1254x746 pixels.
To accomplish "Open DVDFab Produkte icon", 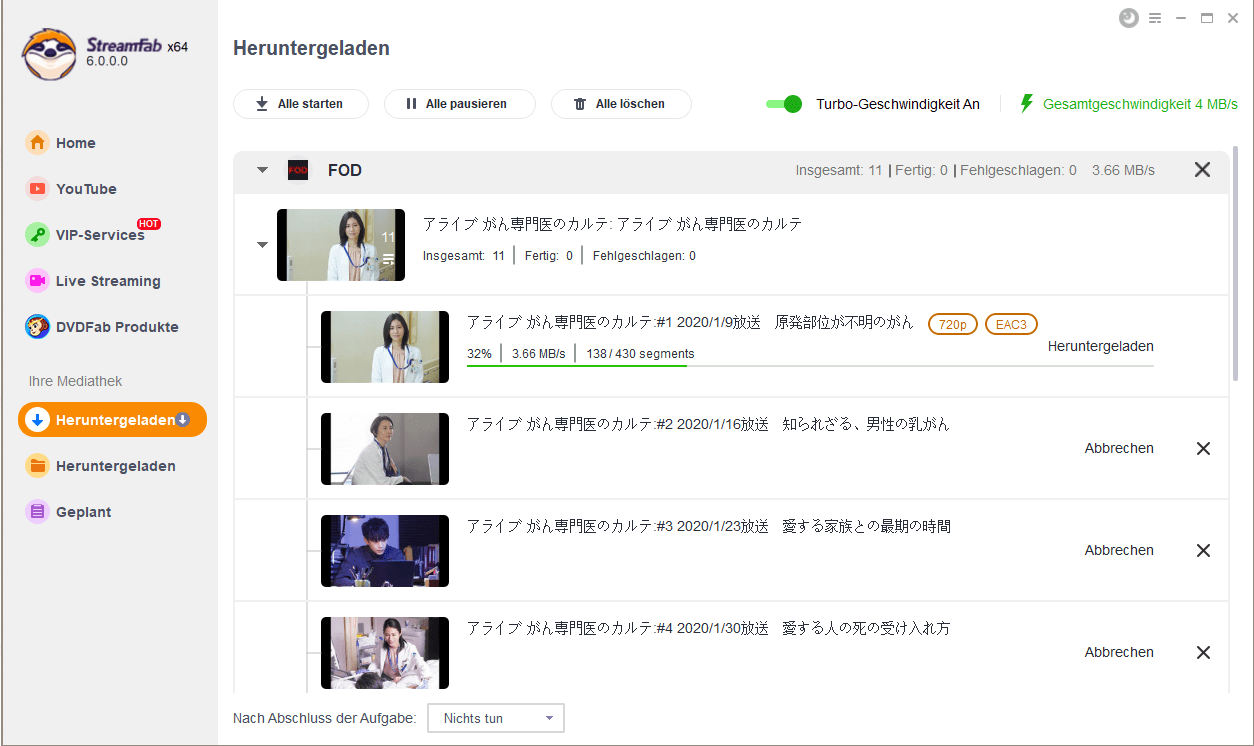I will 37,327.
